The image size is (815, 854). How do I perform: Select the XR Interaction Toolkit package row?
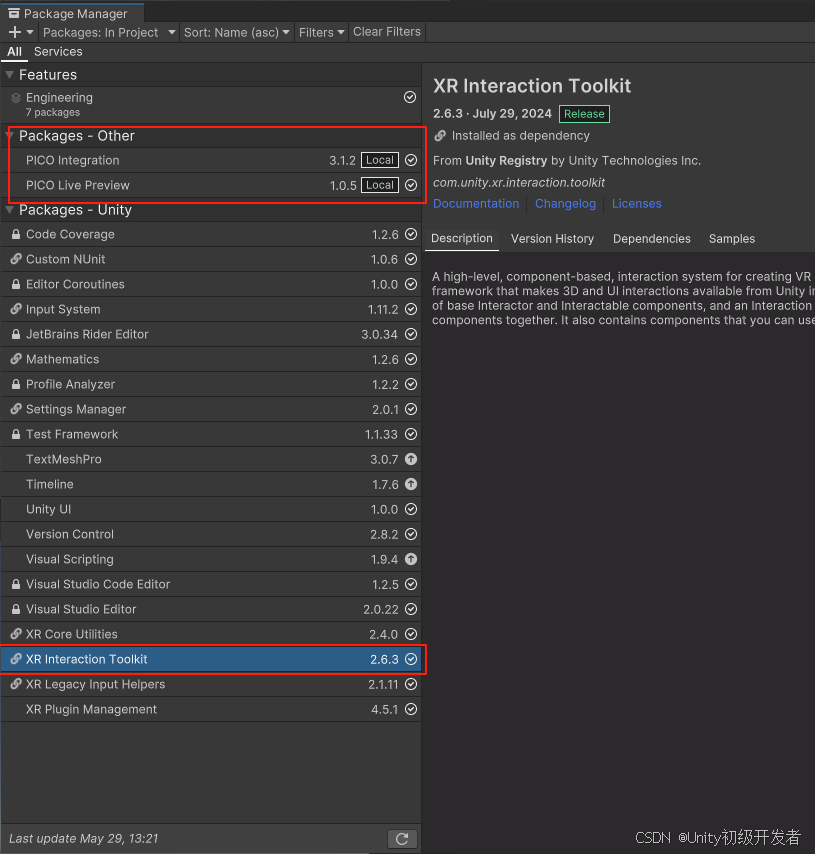tap(211, 659)
